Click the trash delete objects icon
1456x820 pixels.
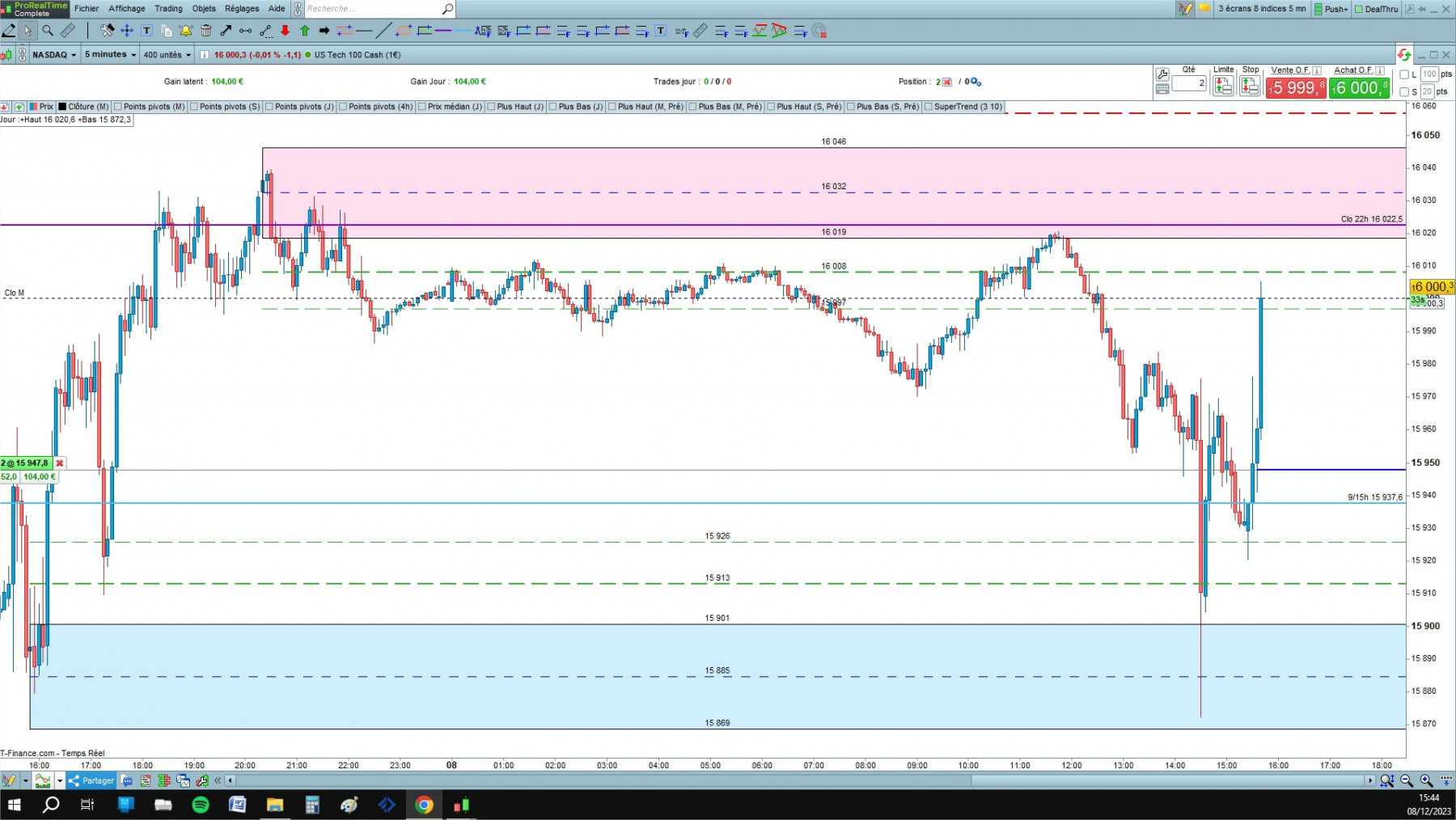point(205,31)
